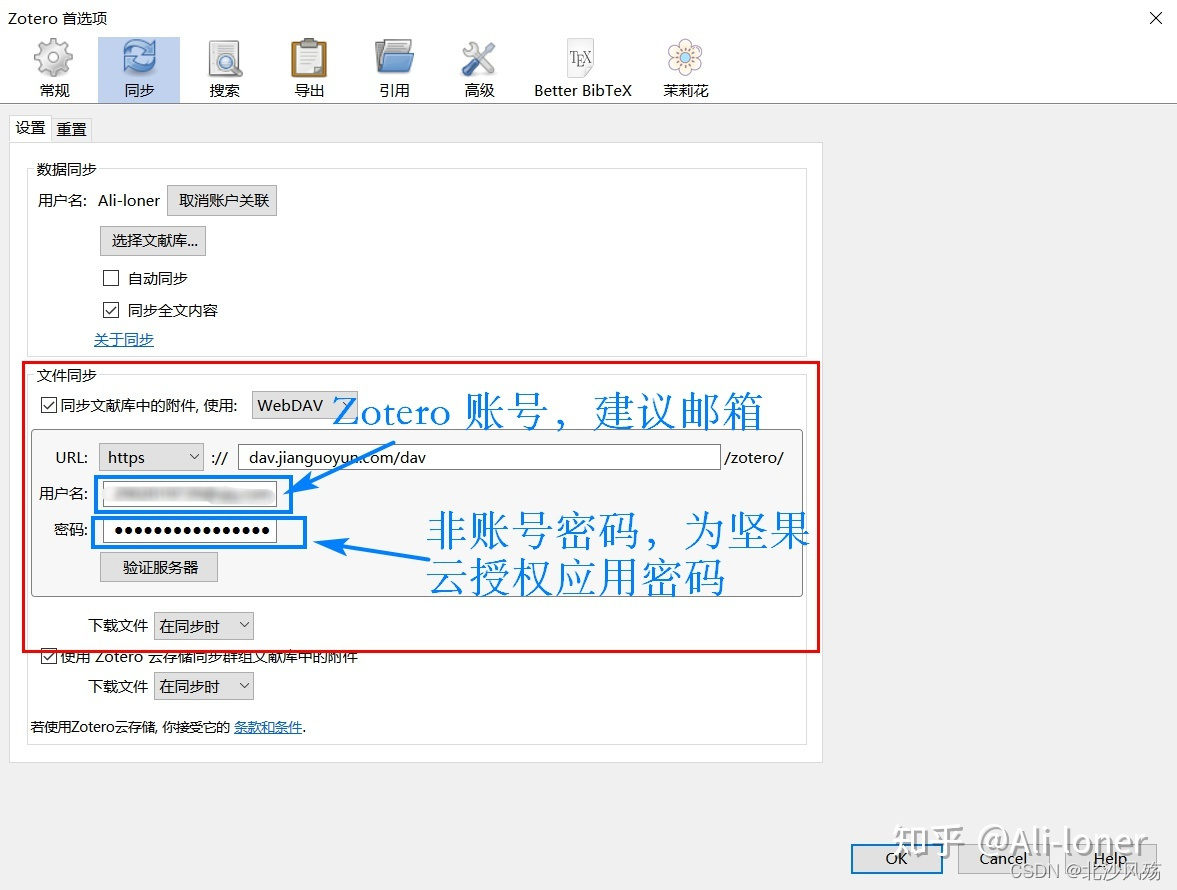Open the 搜索 search preferences pane
The height and width of the screenshot is (890, 1177).
coord(224,69)
